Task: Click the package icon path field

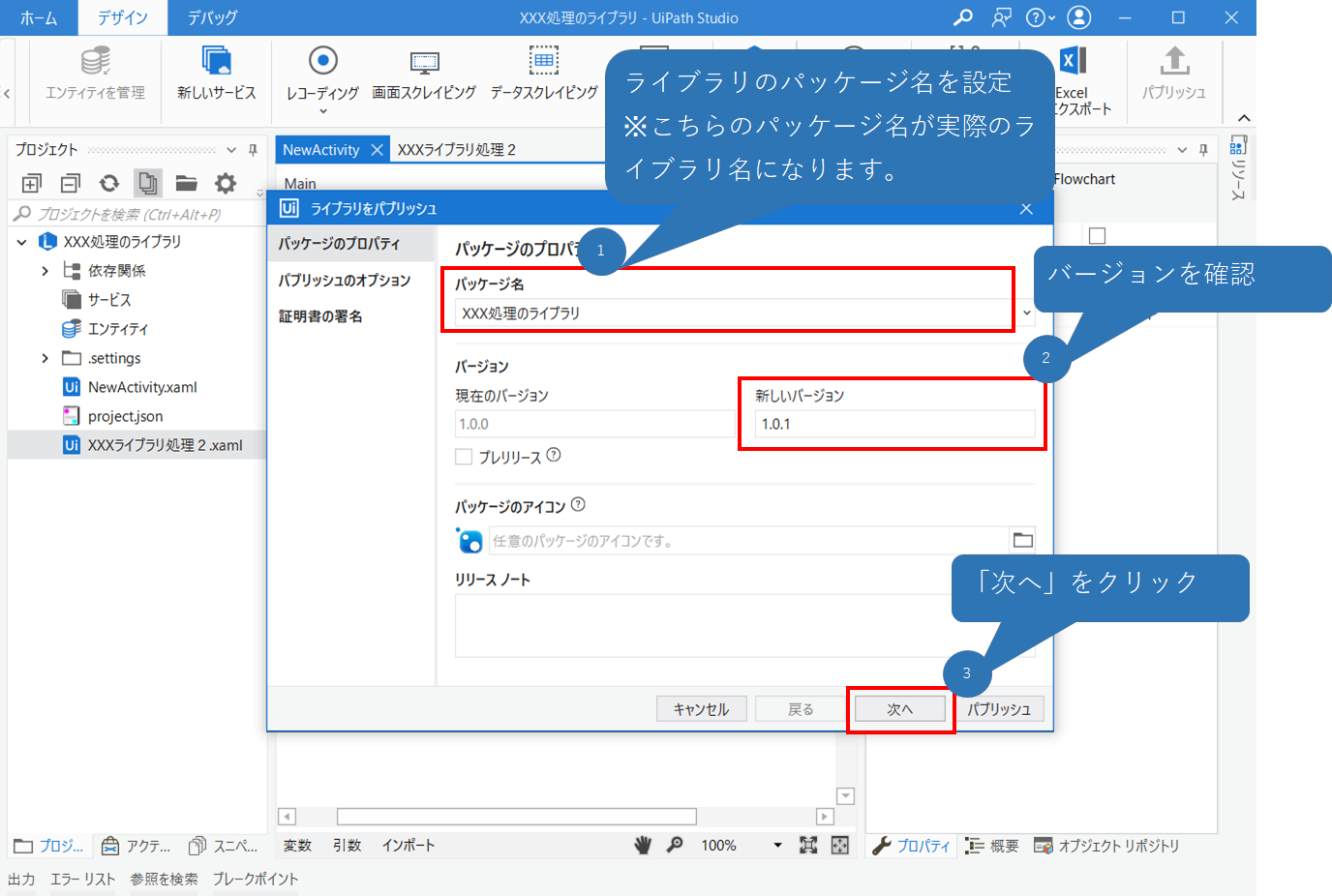Action: (749, 541)
